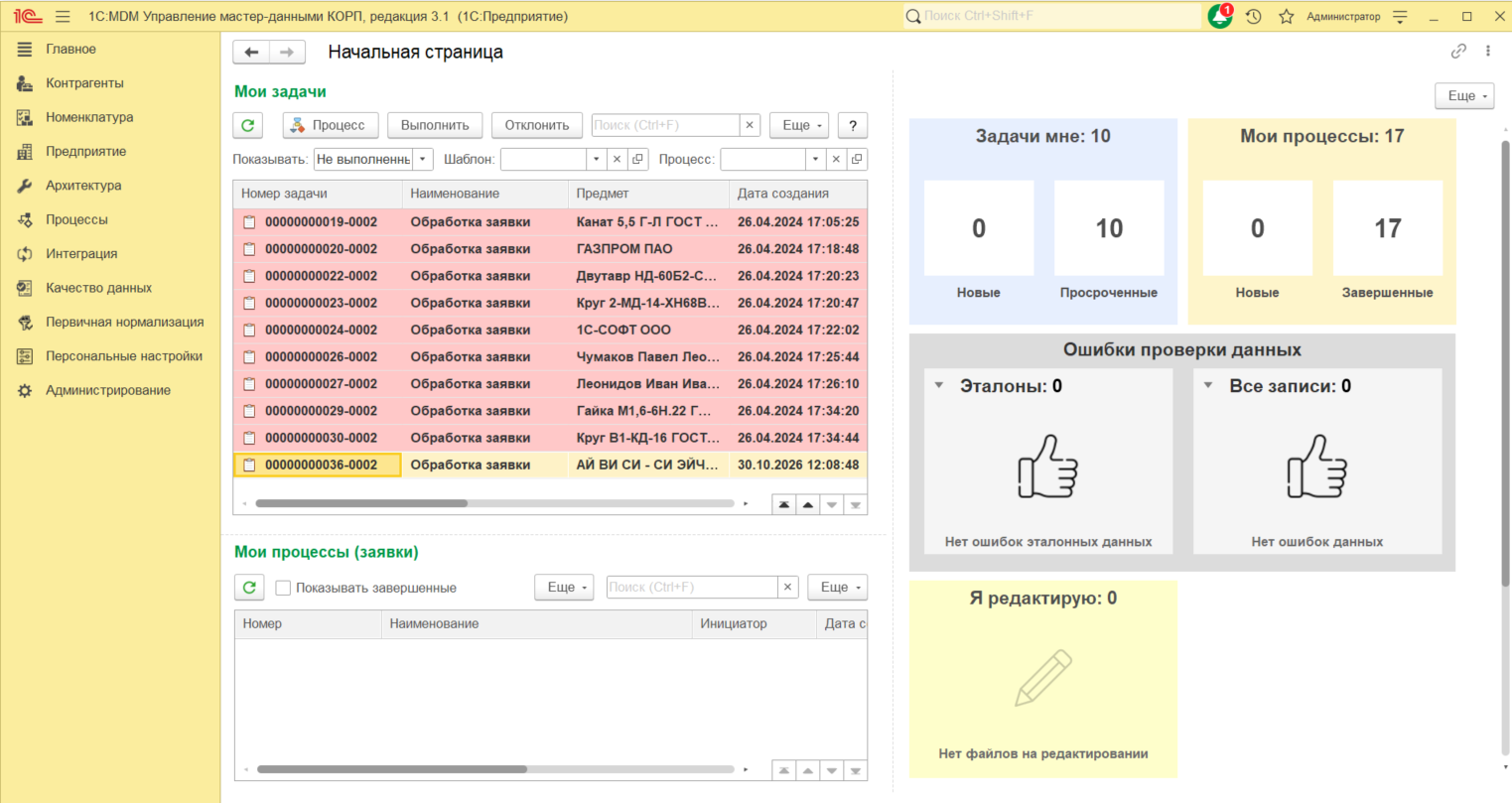The image size is (1512, 803).
Task: Open the Интеграция section
Action: (x=81, y=254)
